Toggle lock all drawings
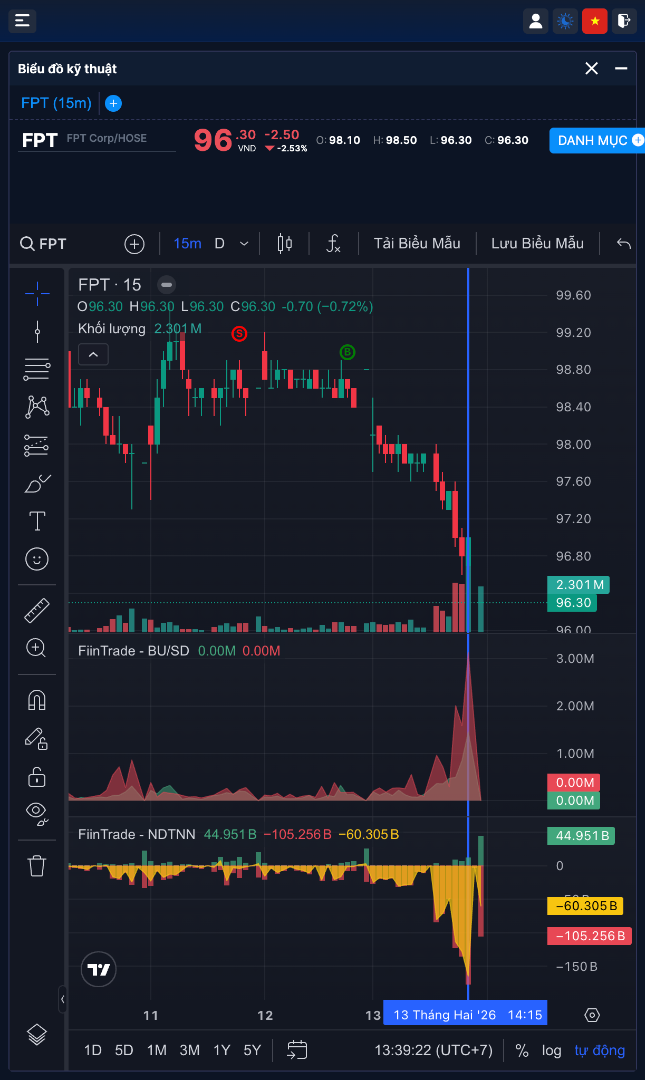The image size is (645, 1080). tap(37, 777)
